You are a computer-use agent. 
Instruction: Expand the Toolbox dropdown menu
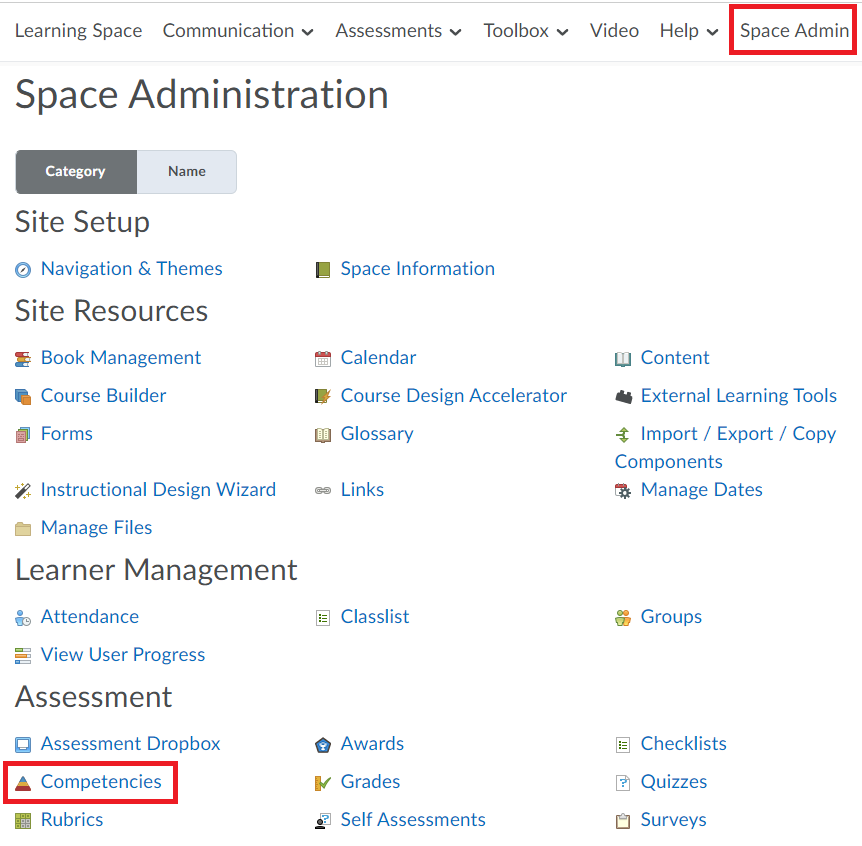click(x=526, y=31)
